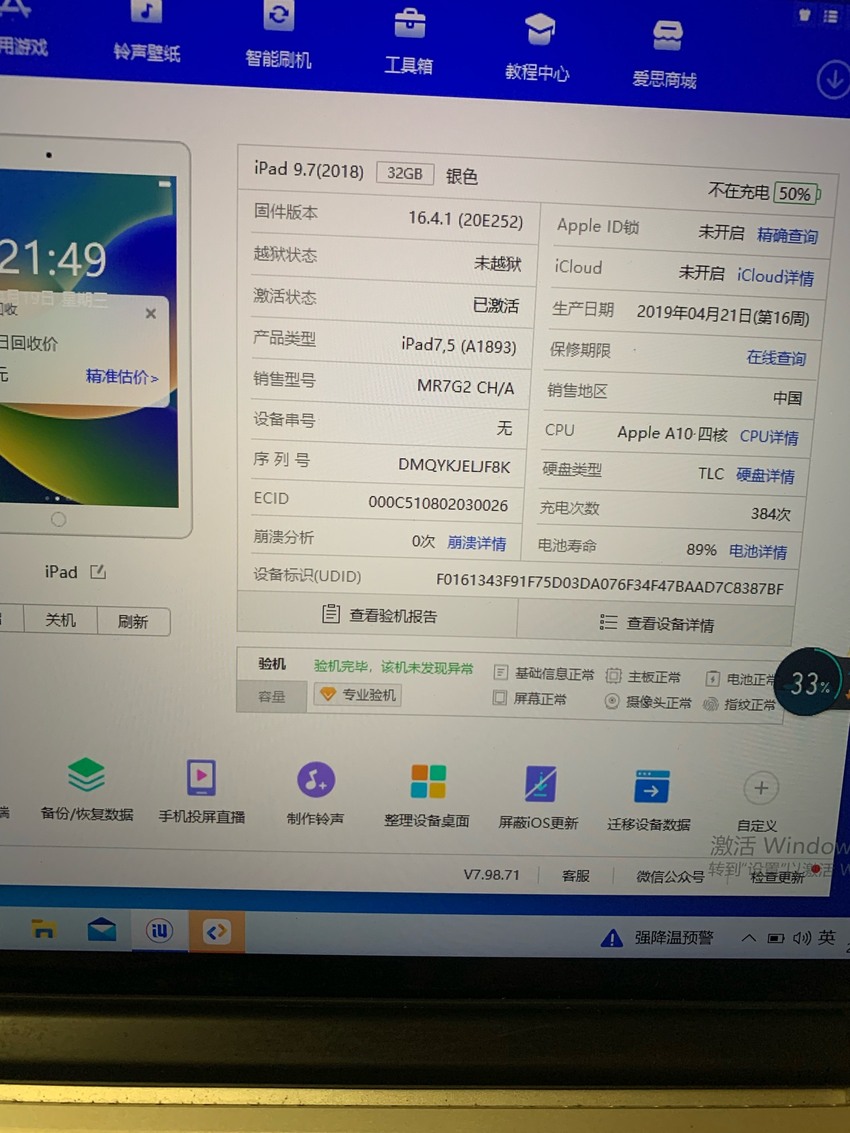The height and width of the screenshot is (1133, 850).
Task: Click the UDID value starting with F0161343
Action: click(610, 584)
